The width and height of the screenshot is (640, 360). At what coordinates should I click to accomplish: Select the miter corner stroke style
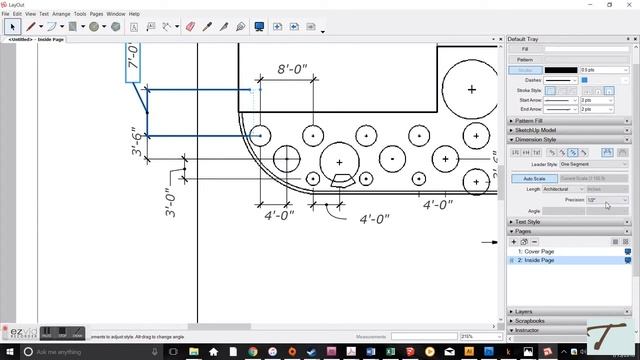click(551, 91)
